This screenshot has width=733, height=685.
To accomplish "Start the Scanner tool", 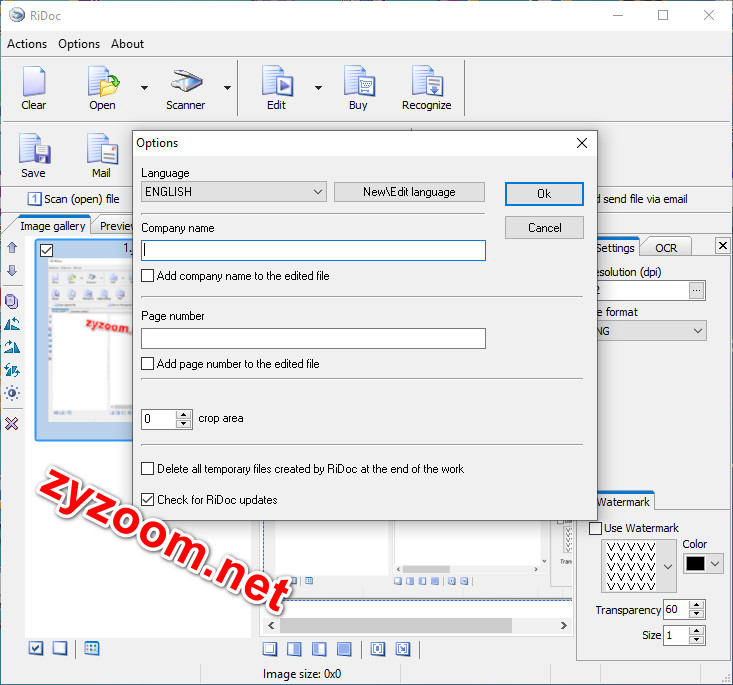I will coord(186,87).
